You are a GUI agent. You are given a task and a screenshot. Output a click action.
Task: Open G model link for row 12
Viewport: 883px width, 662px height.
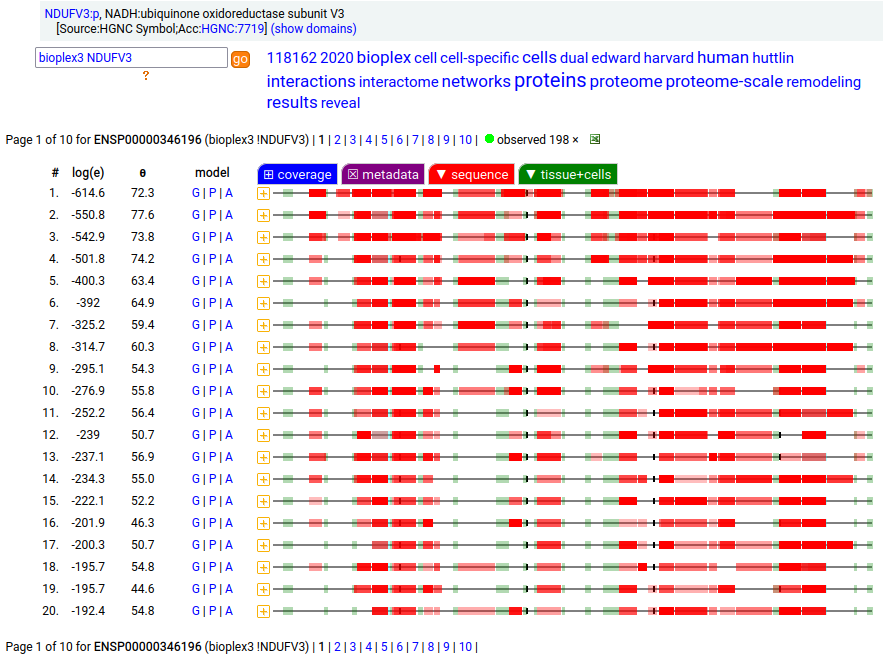[x=196, y=435]
